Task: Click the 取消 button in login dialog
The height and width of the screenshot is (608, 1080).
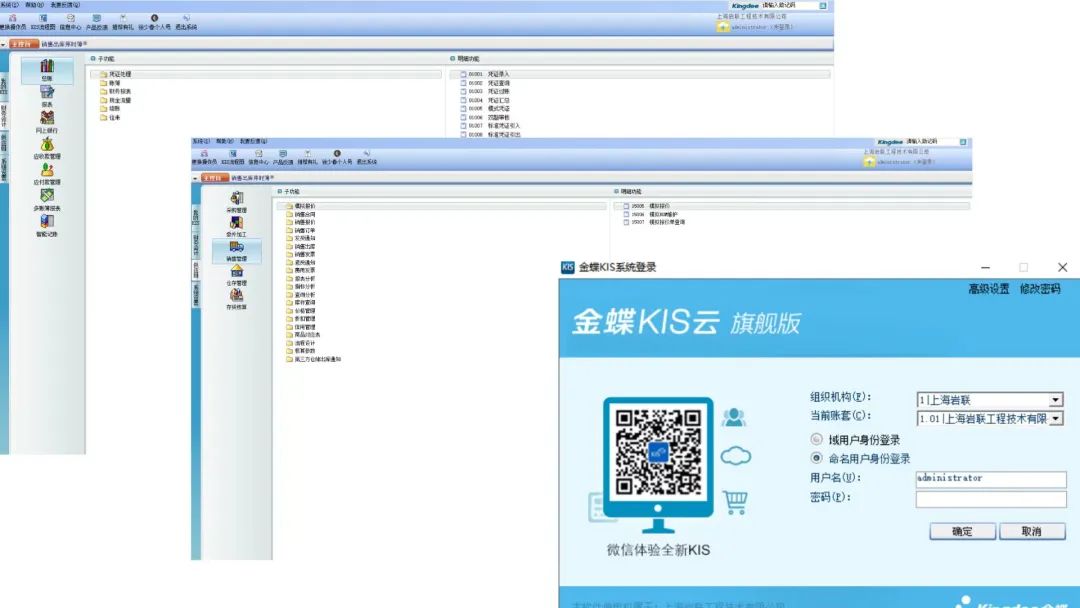Action: click(x=1032, y=531)
